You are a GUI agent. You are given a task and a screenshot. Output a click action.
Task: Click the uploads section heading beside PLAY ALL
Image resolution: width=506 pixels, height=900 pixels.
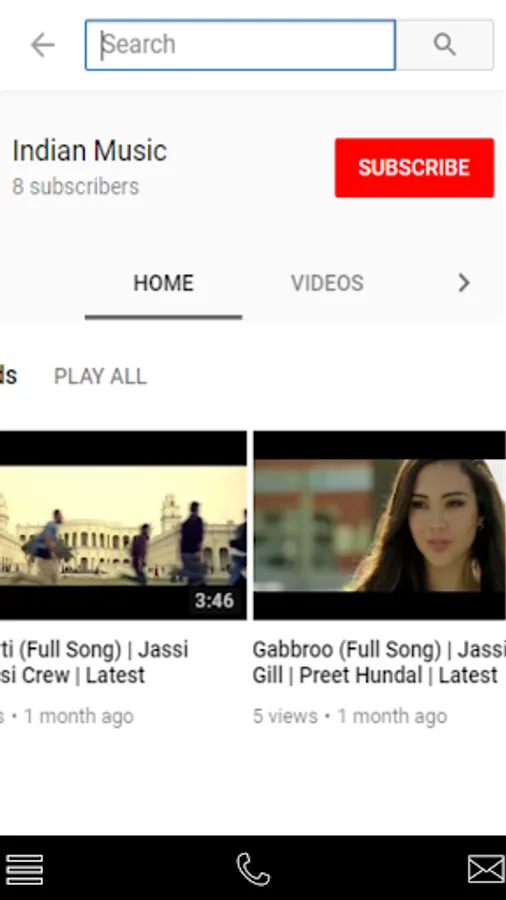click(x=8, y=377)
